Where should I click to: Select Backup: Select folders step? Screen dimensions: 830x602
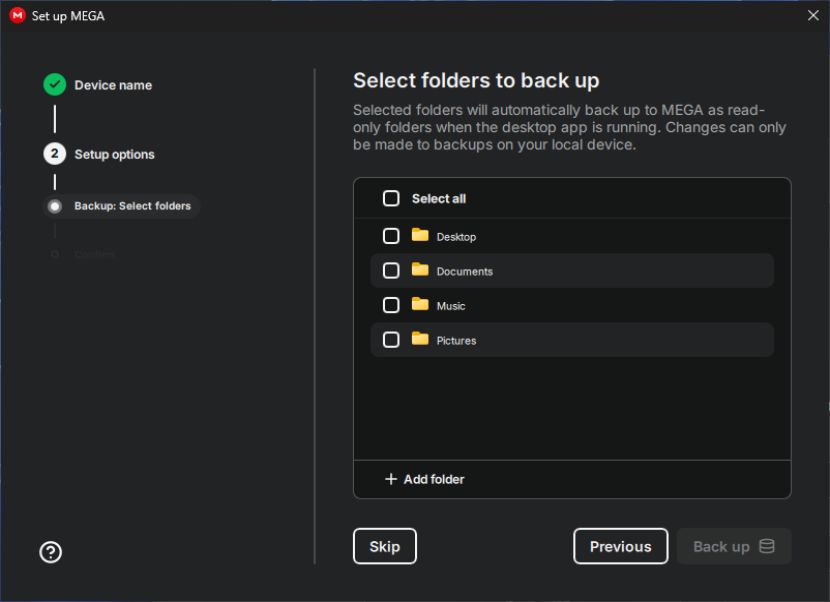121,206
